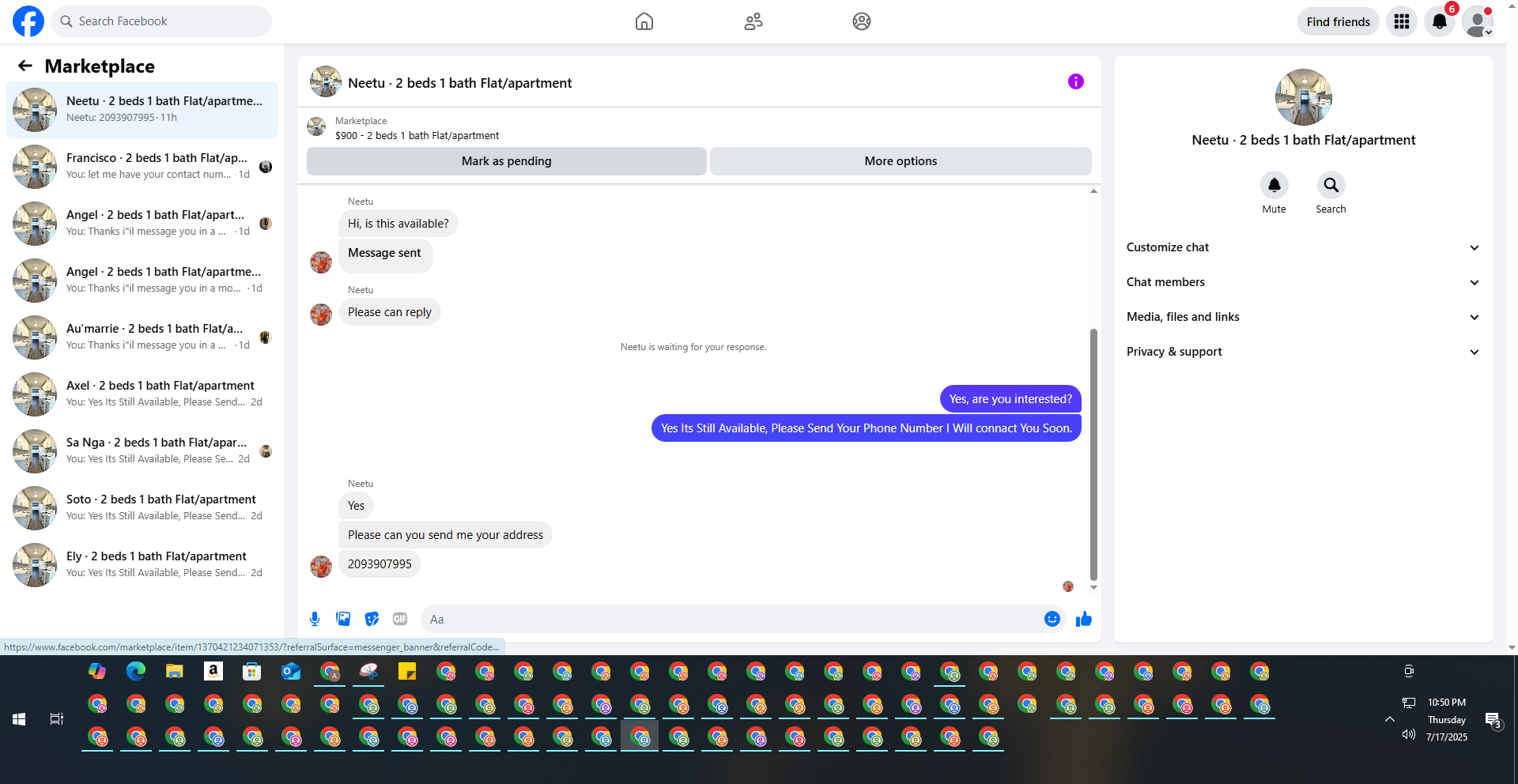The height and width of the screenshot is (784, 1518).
Task: Show hidden system tray icons
Action: (1389, 719)
